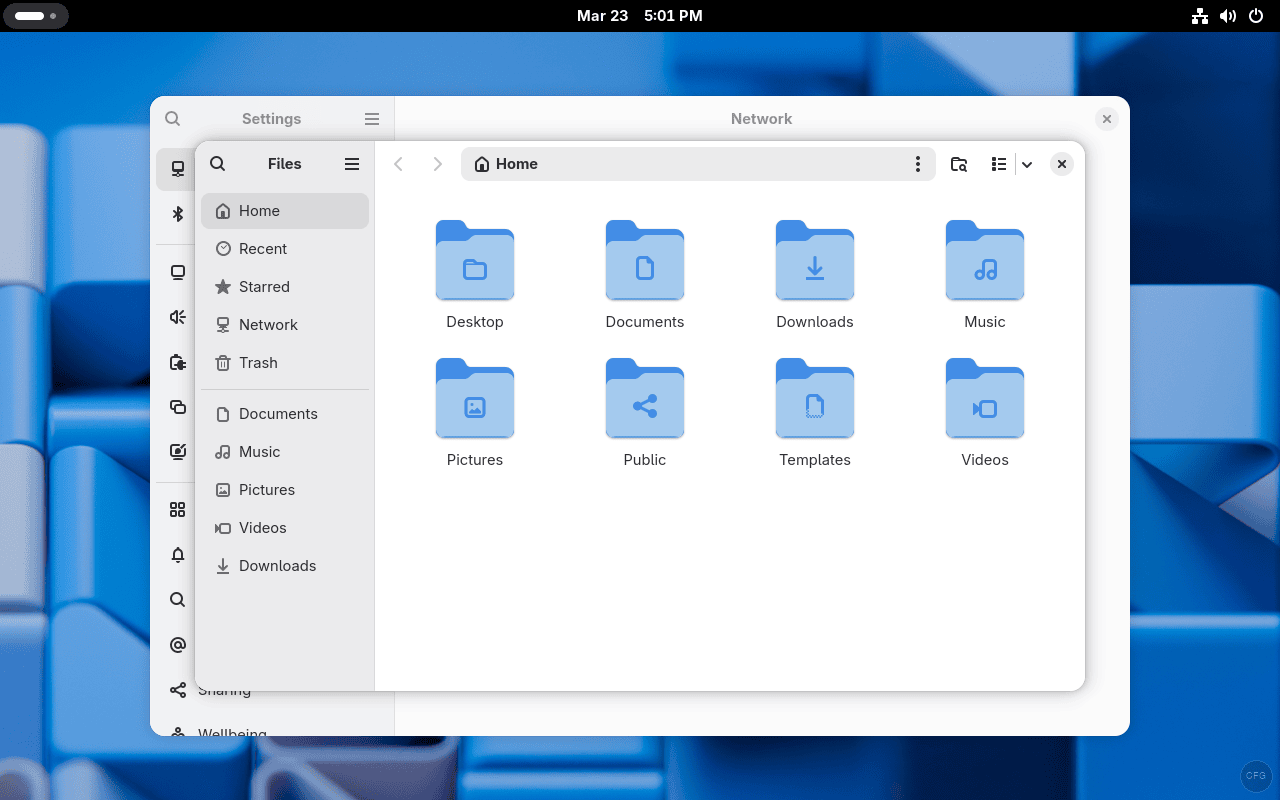Open the Templates folder
This screenshot has height=800, width=1280.
pyautogui.click(x=815, y=399)
